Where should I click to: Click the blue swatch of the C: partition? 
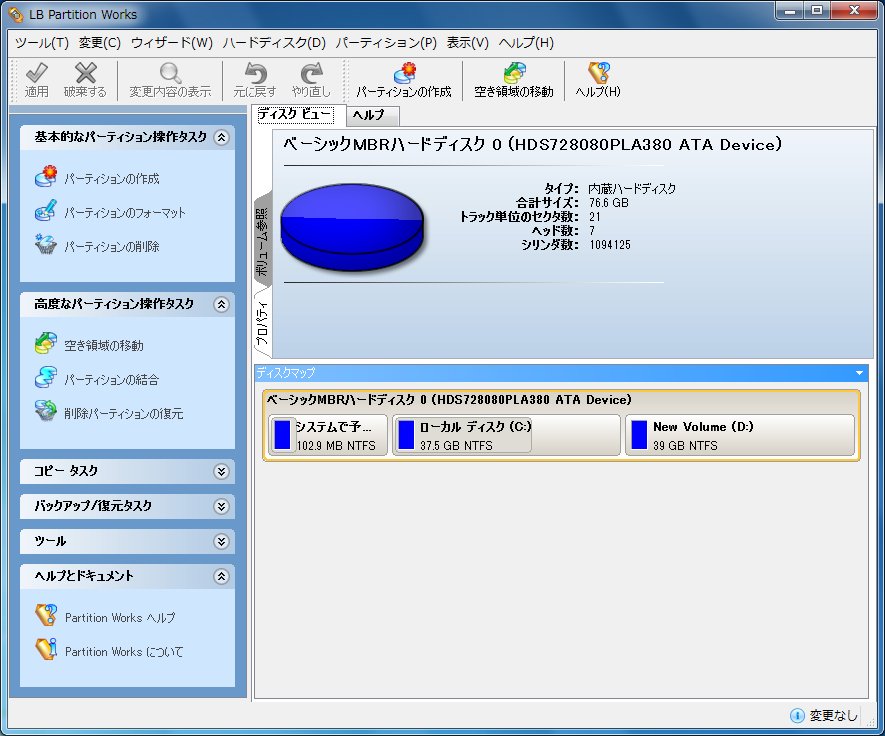406,435
